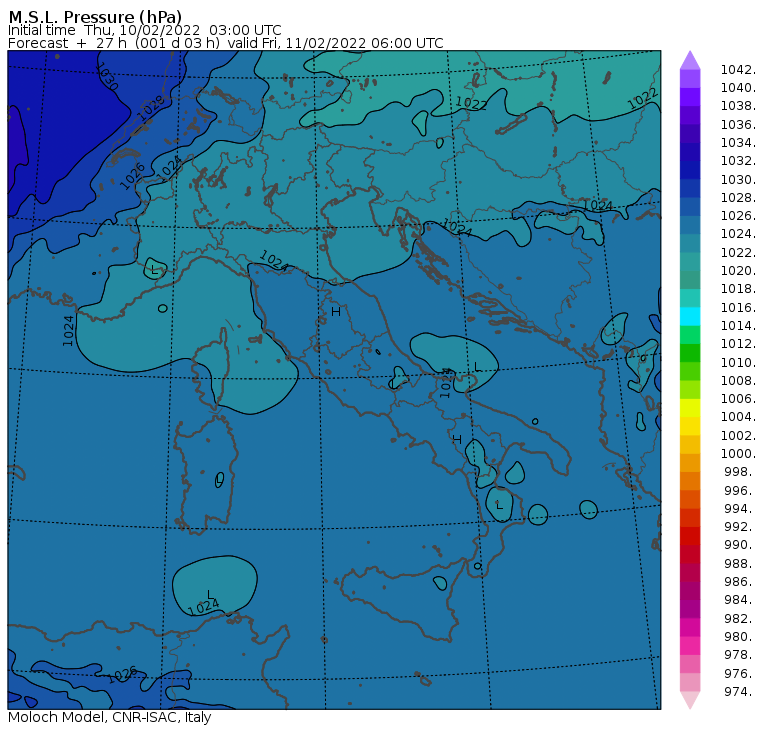Click the L marker in the Adriatic low
Viewport: 760px width, 731px height.
point(477,367)
